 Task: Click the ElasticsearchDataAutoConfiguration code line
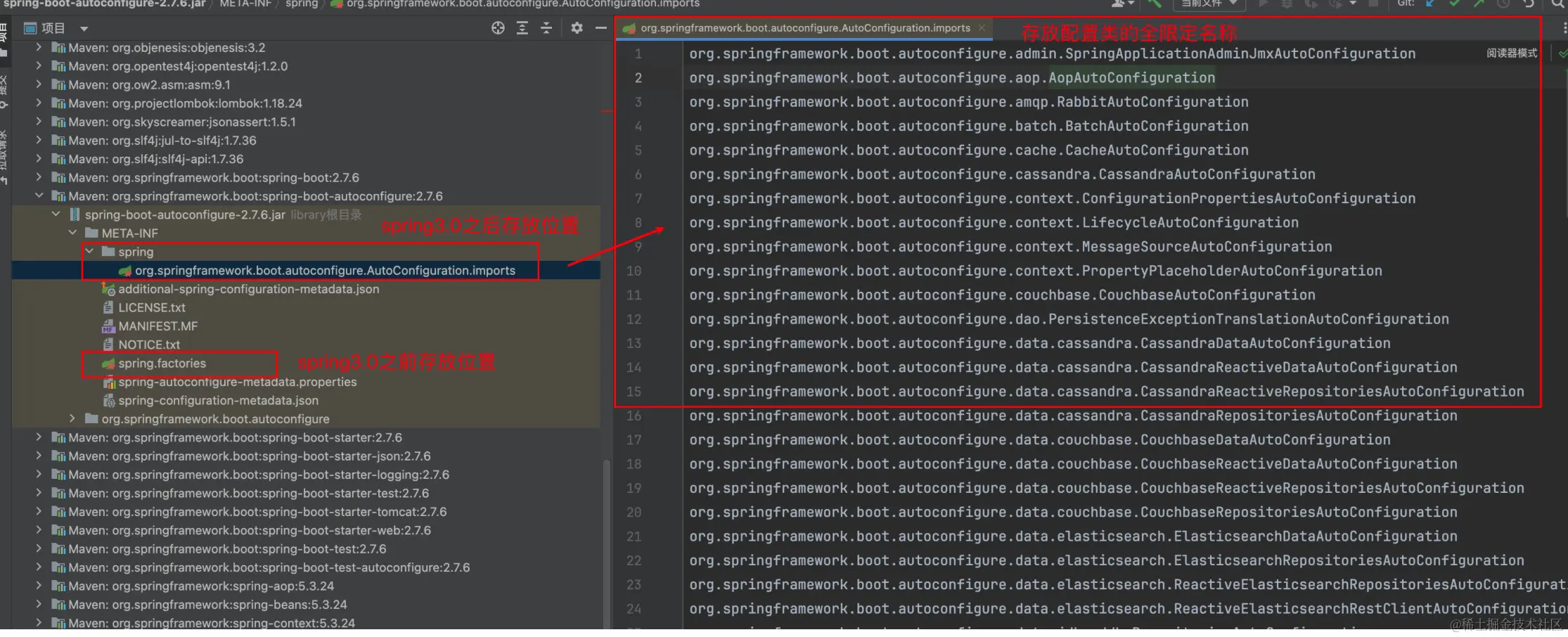[1073, 536]
